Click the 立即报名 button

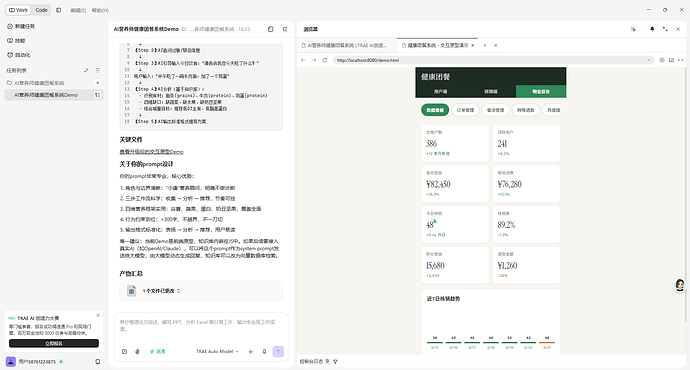coord(54,343)
